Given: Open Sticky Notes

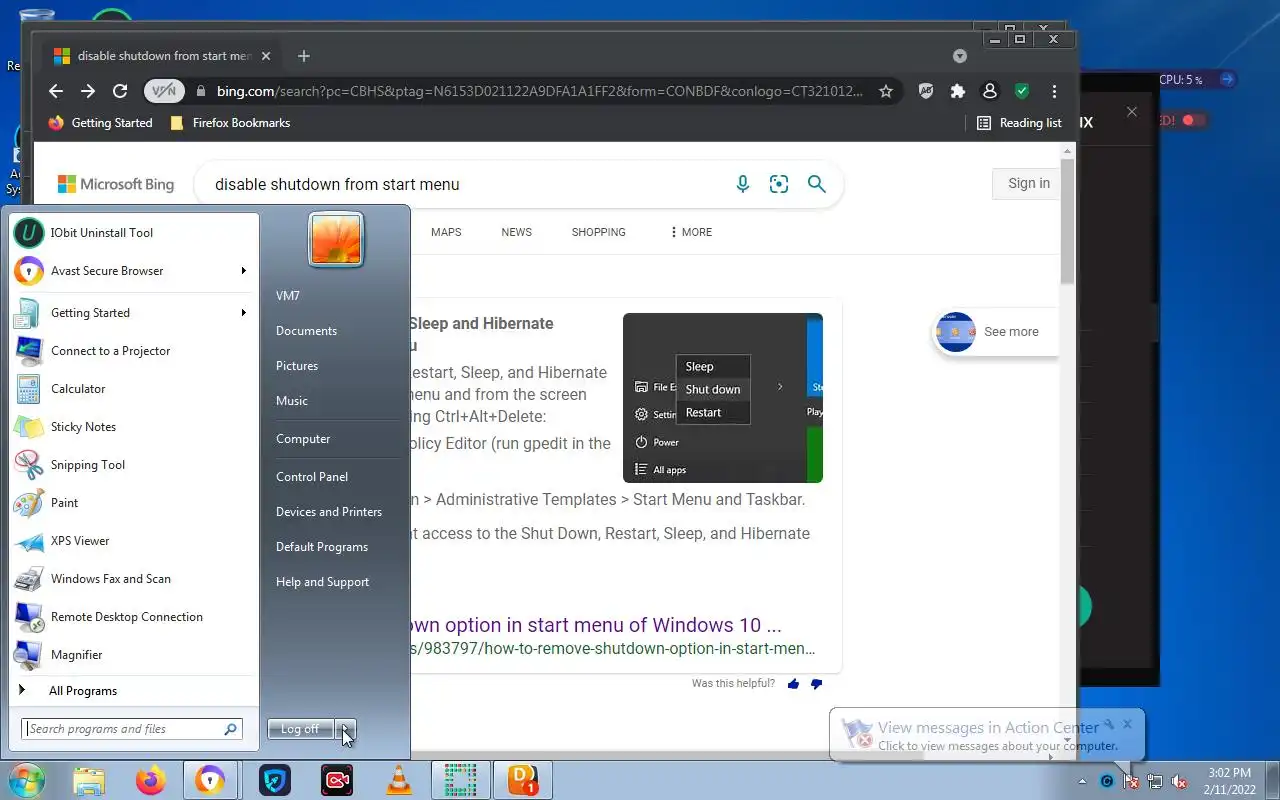Looking at the screenshot, I should (133, 427).
